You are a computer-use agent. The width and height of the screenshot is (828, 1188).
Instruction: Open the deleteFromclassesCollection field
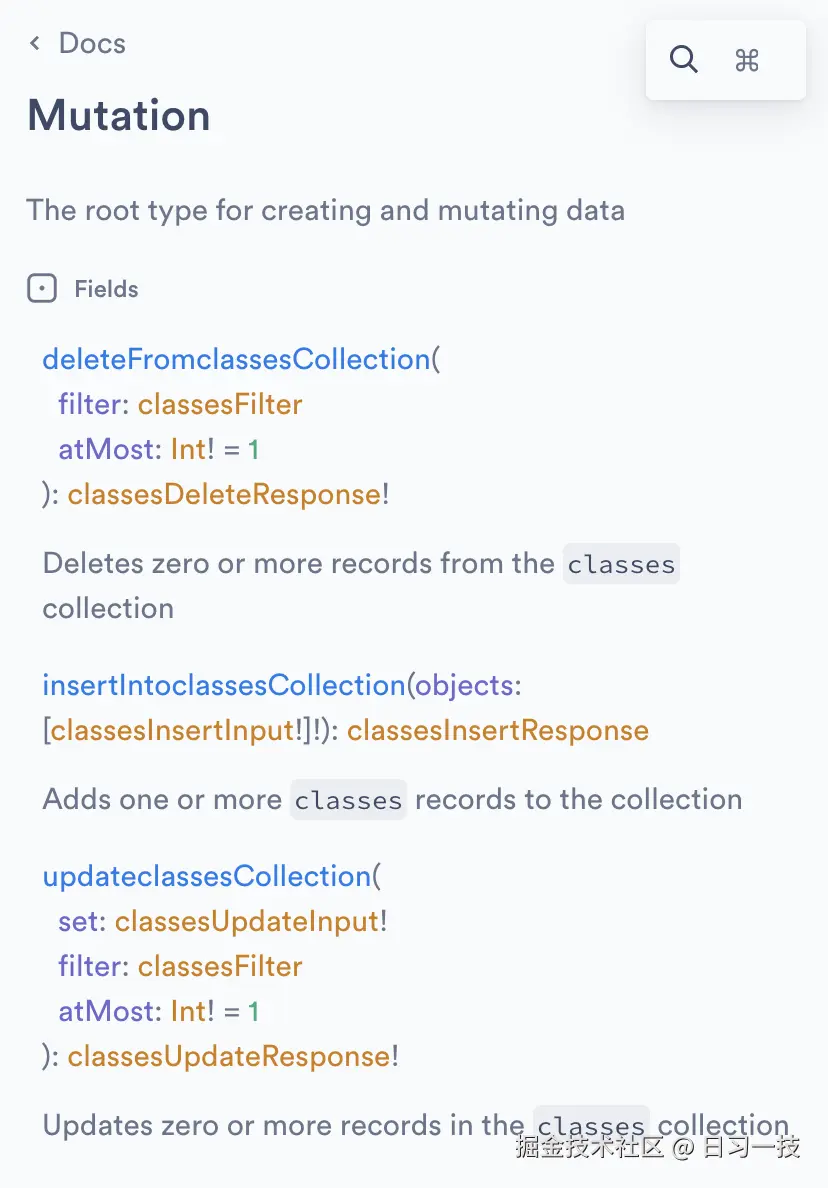236,359
